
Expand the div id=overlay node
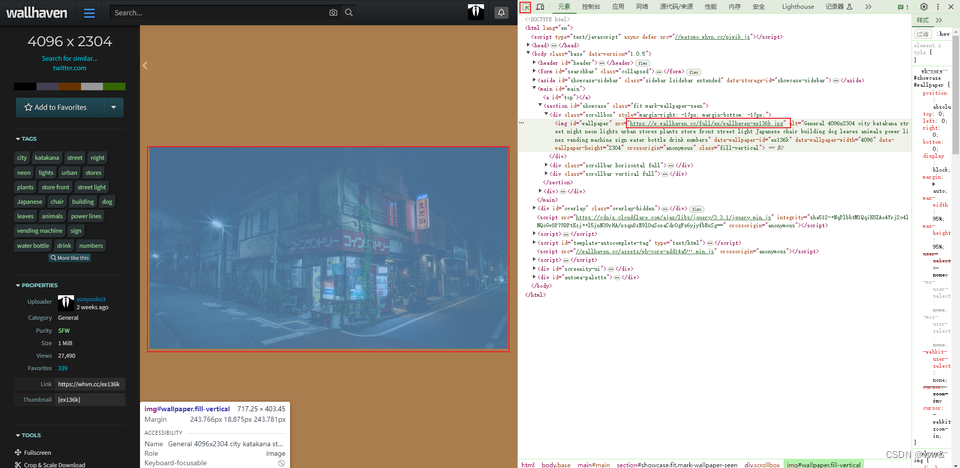[534, 208]
